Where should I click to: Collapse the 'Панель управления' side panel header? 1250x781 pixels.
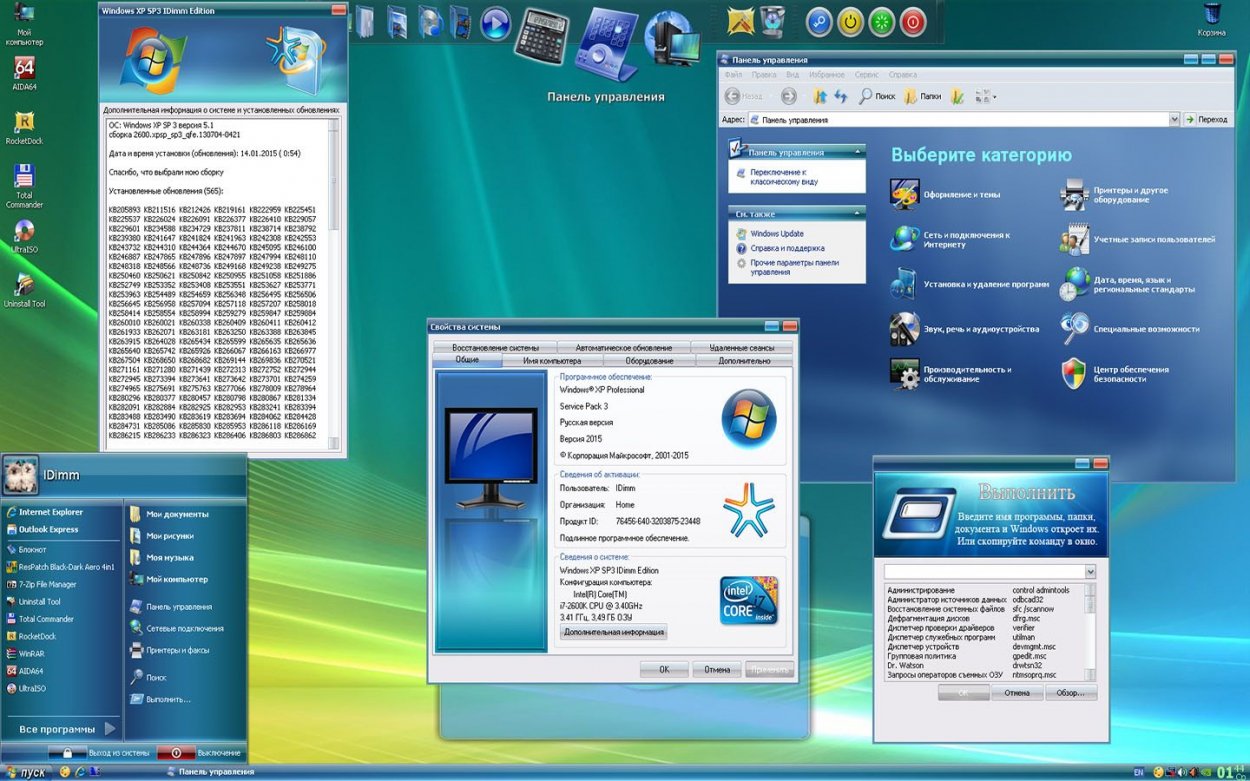point(857,152)
